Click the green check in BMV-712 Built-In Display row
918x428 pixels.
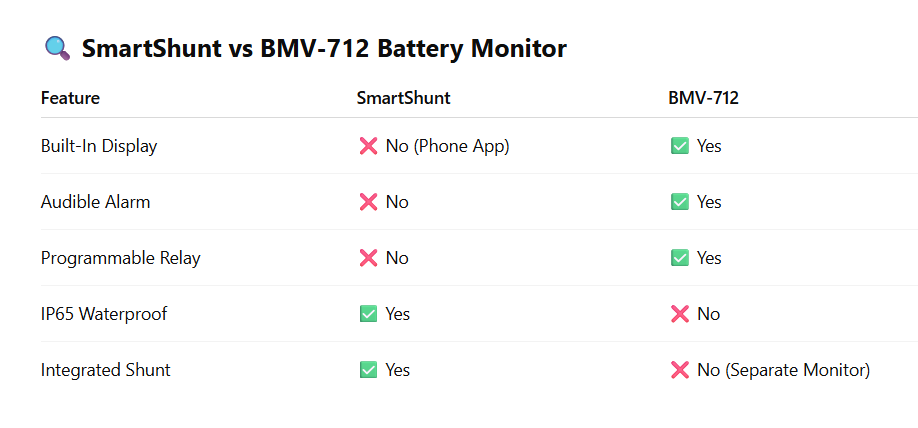tap(680, 146)
